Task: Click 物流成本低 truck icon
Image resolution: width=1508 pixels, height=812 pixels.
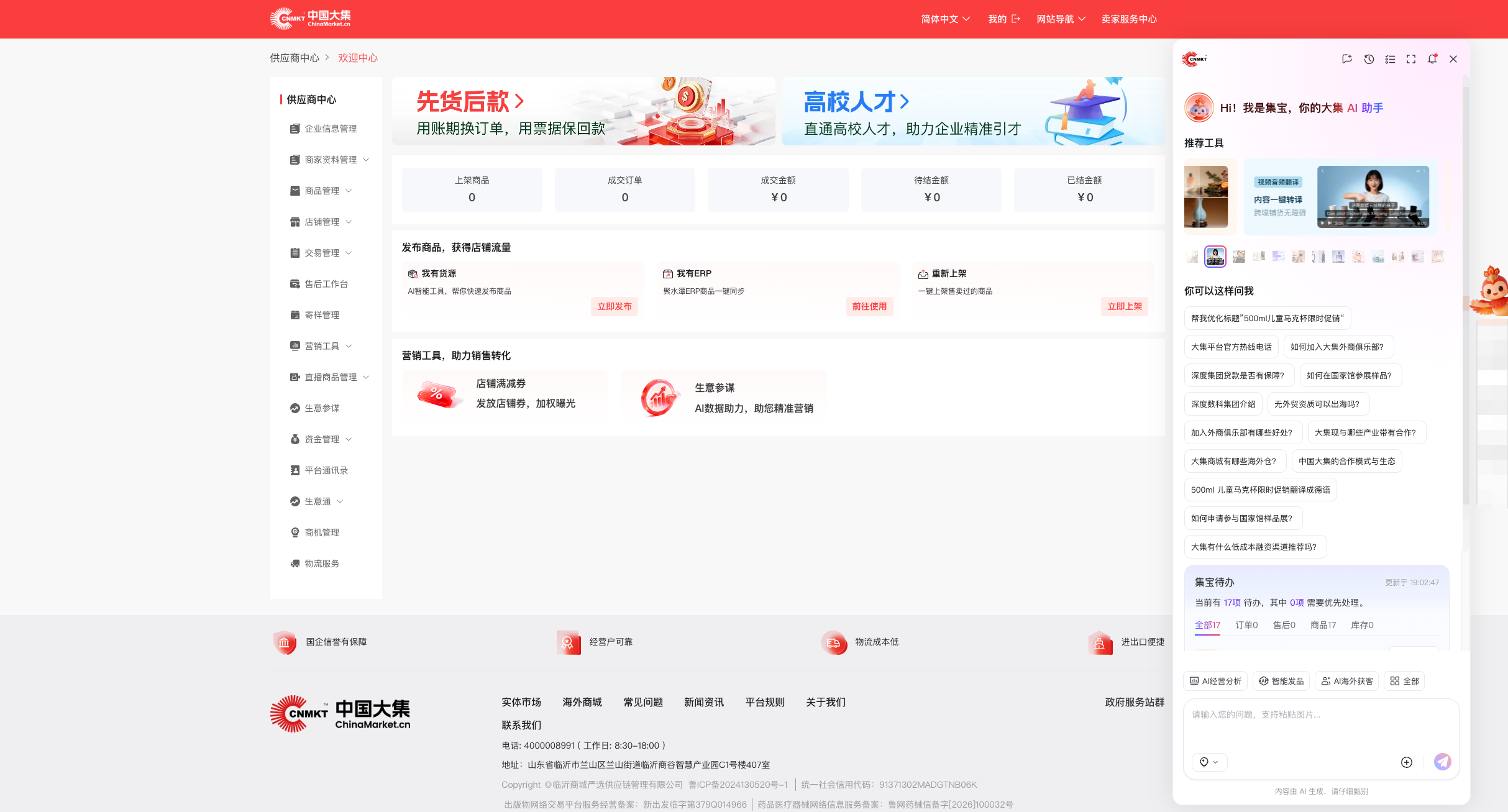Action: (833, 642)
